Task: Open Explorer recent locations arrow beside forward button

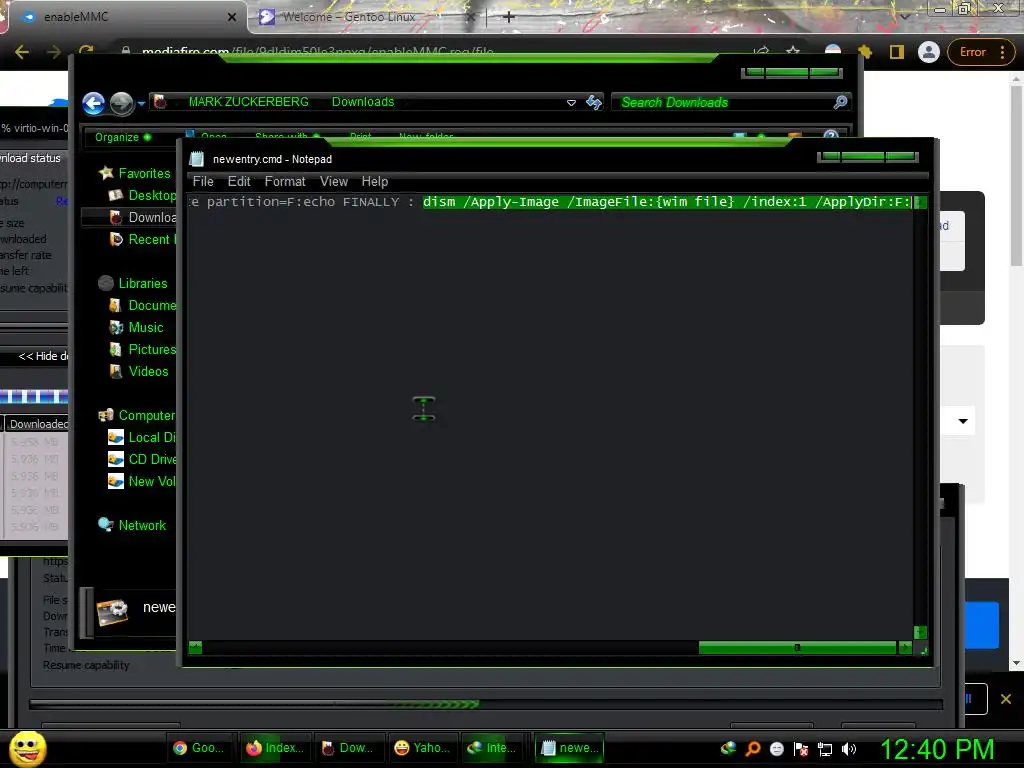Action: [x=141, y=103]
